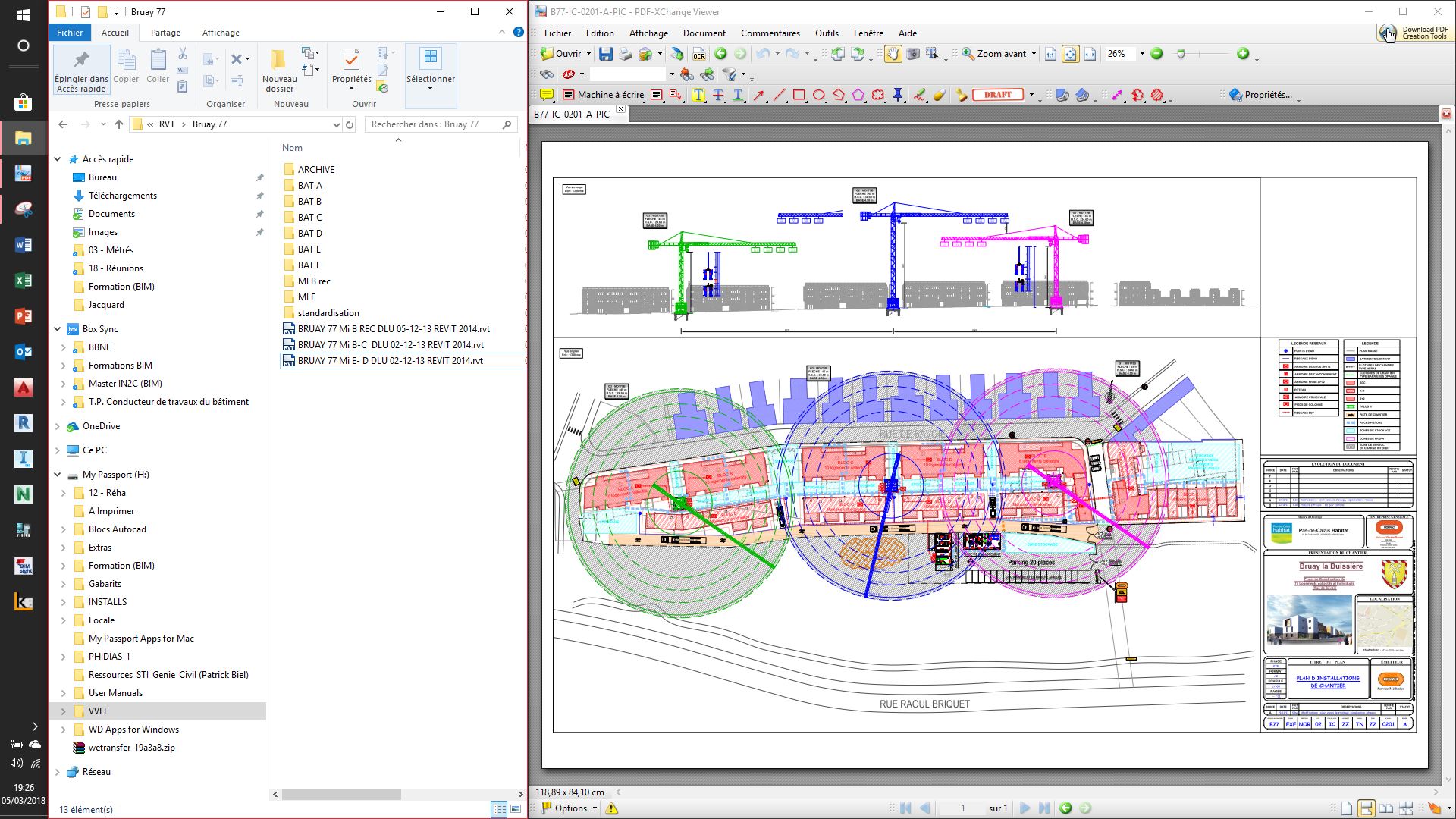
Task: Choose the yellow sticky note tool
Action: click(546, 95)
